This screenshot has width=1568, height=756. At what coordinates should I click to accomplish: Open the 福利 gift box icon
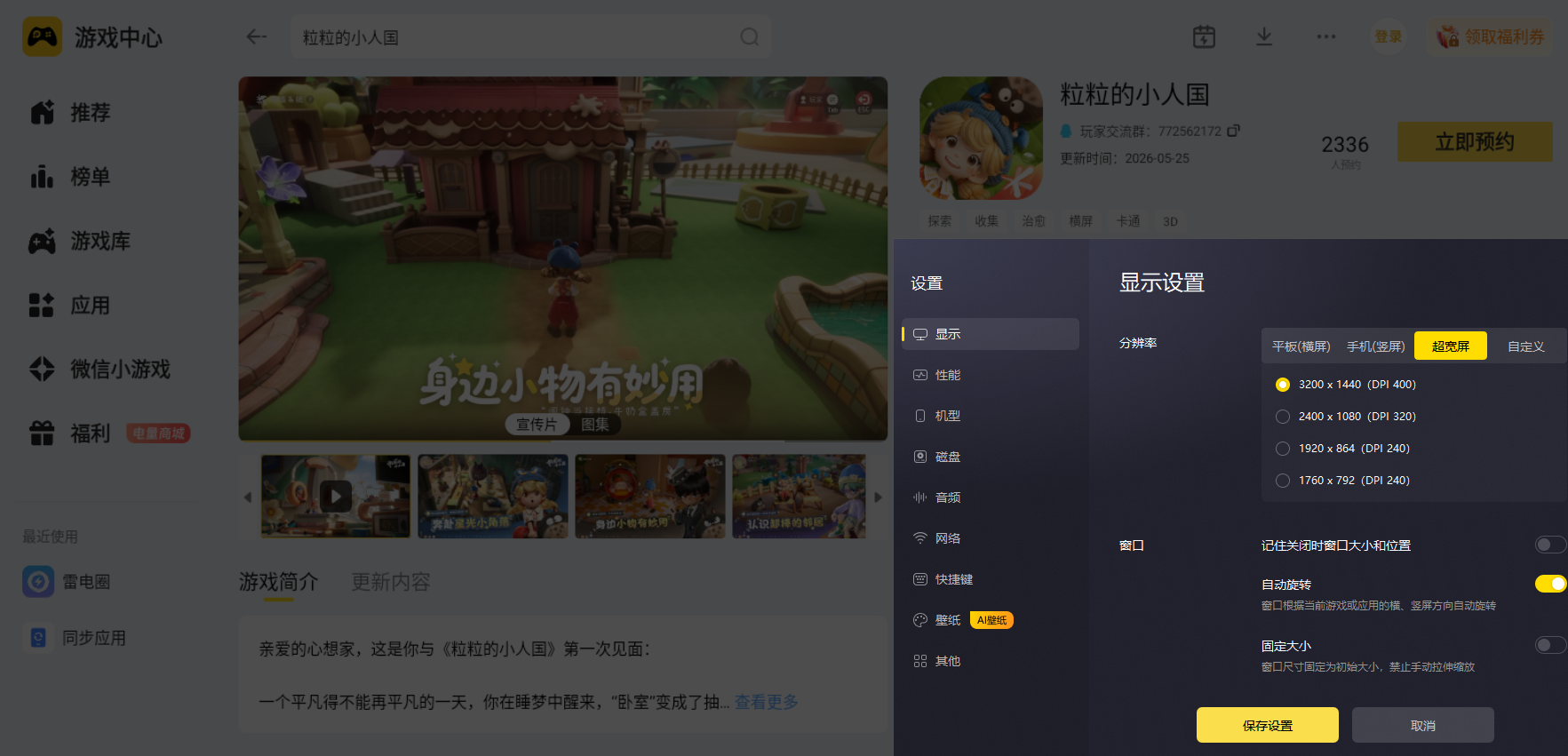pyautogui.click(x=42, y=434)
